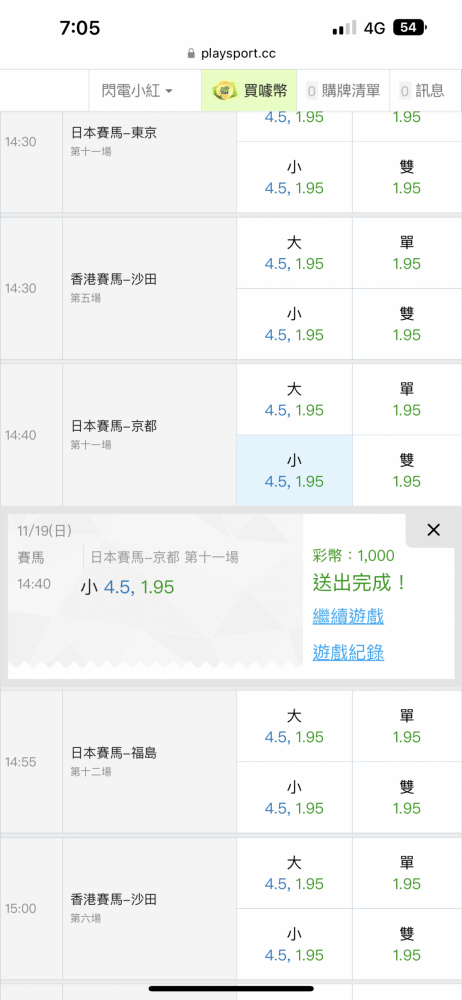Select 大 for 日本賽馬-京都 第十一場

pyautogui.click(x=294, y=399)
